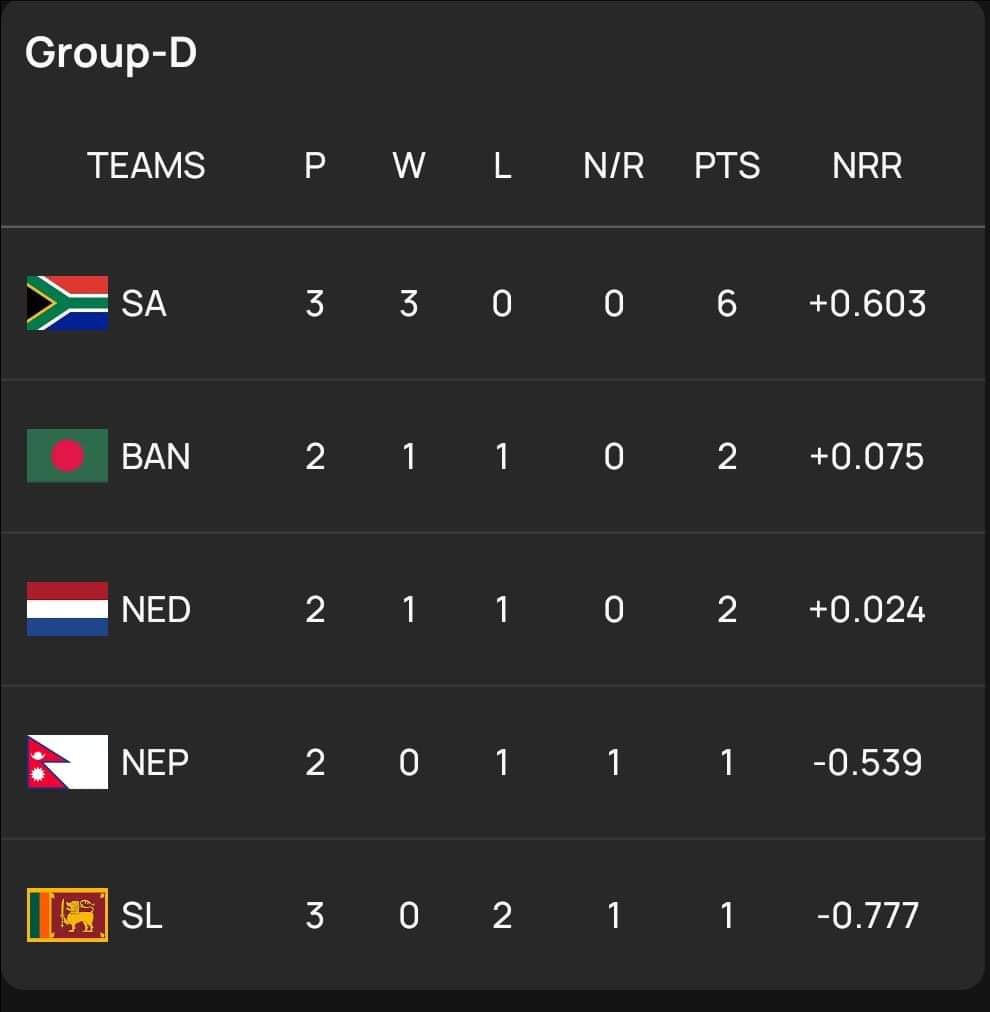Click the Nepal flag icon
Viewport: 990px width, 1012px height.
click(67, 762)
